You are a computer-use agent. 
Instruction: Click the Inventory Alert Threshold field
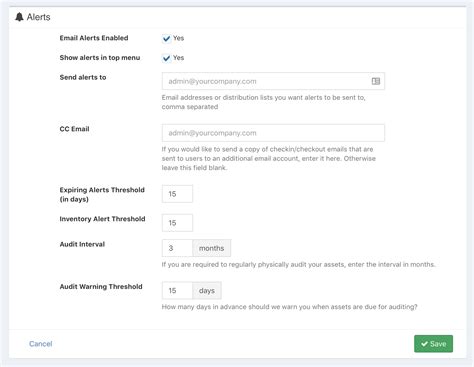(177, 223)
